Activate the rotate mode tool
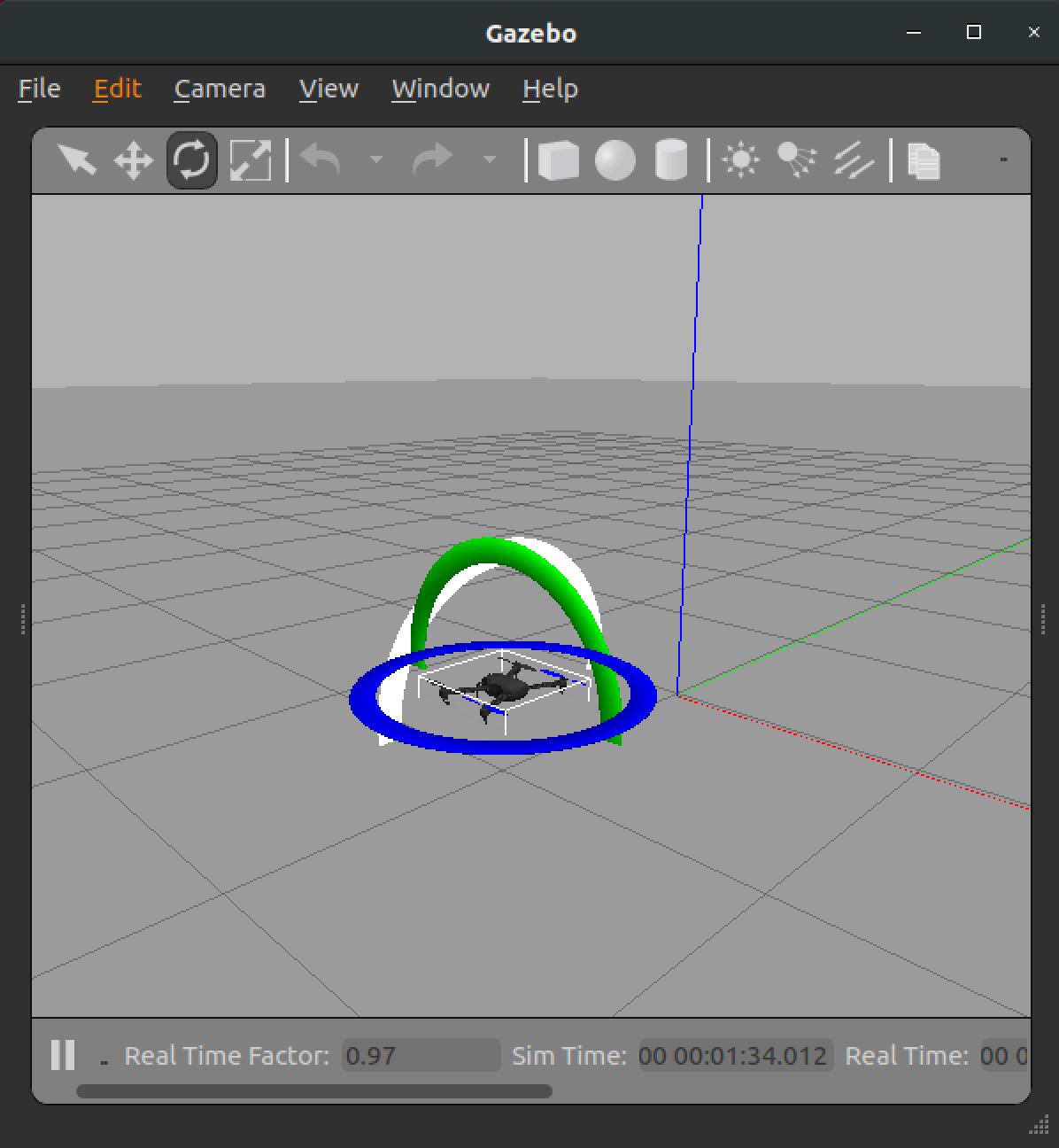 click(x=189, y=160)
